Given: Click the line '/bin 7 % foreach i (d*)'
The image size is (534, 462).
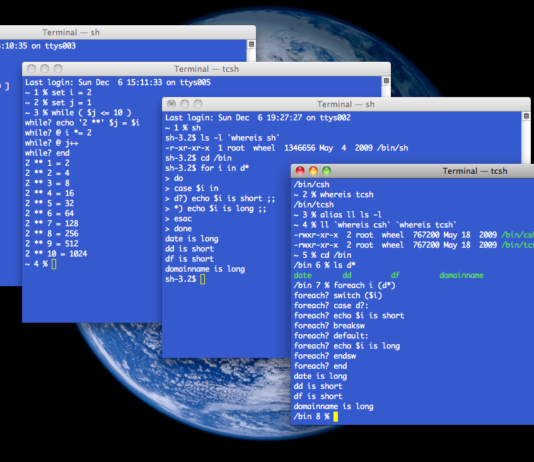Looking at the screenshot, I should [345, 285].
